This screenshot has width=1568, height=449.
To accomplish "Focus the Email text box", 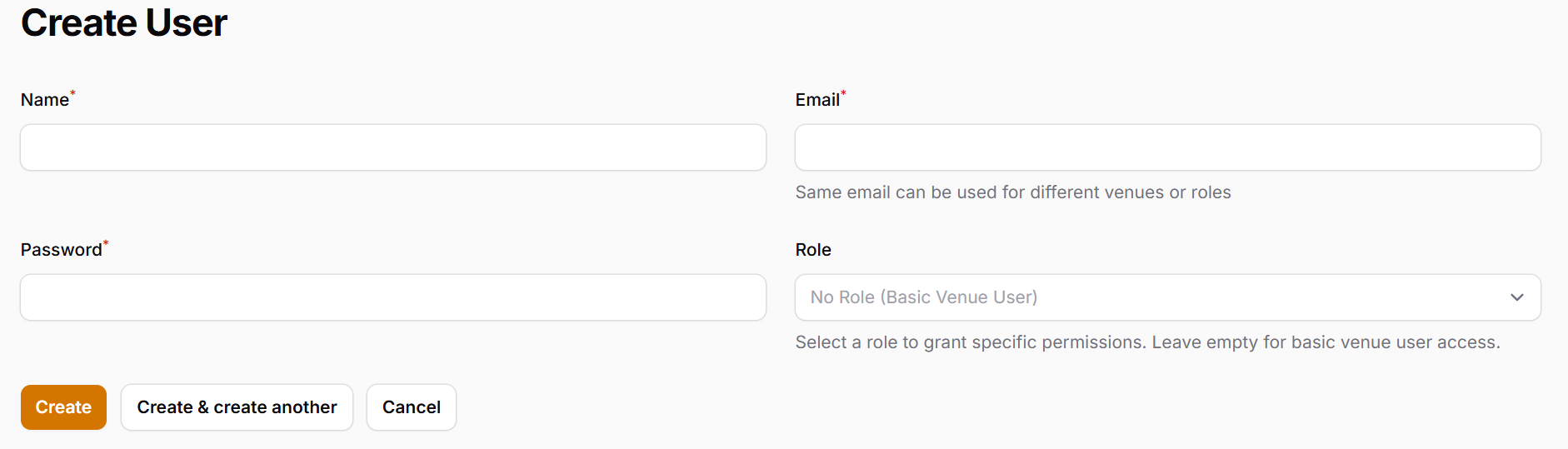I will pyautogui.click(x=1167, y=147).
